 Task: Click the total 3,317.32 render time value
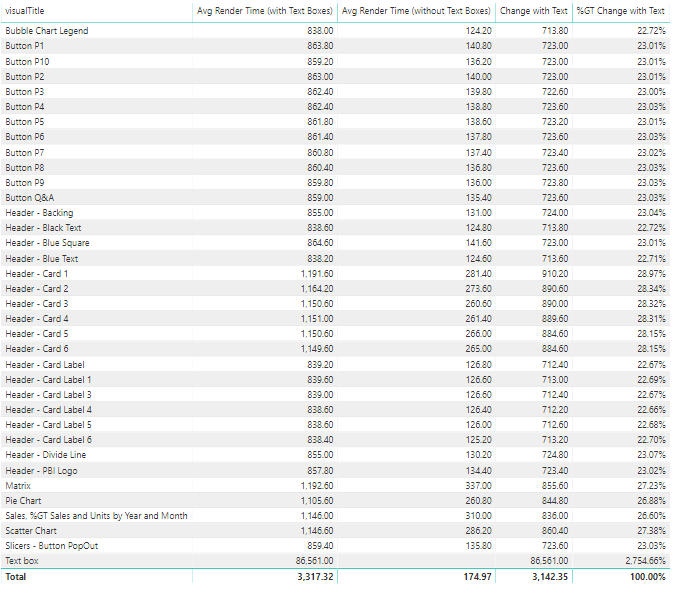[315, 577]
